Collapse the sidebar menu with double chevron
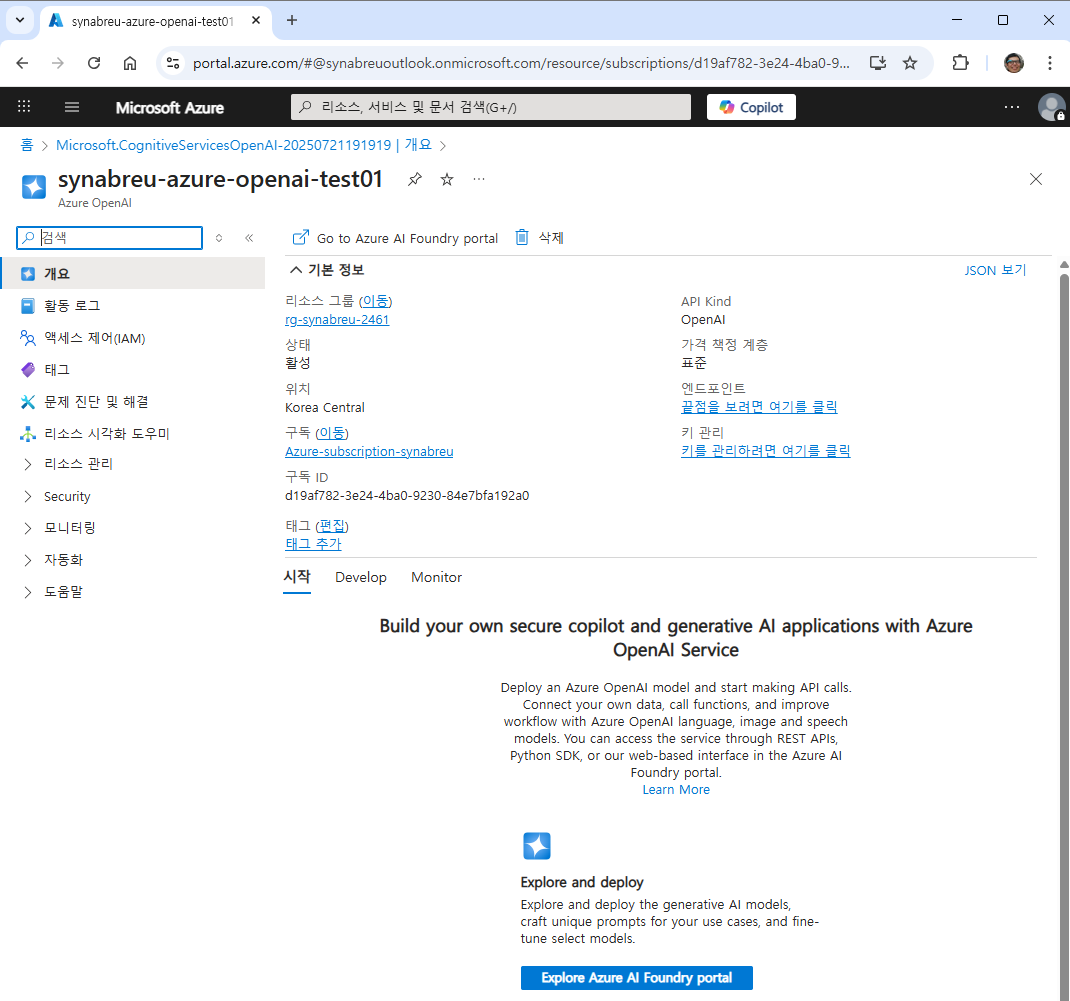 (x=249, y=237)
